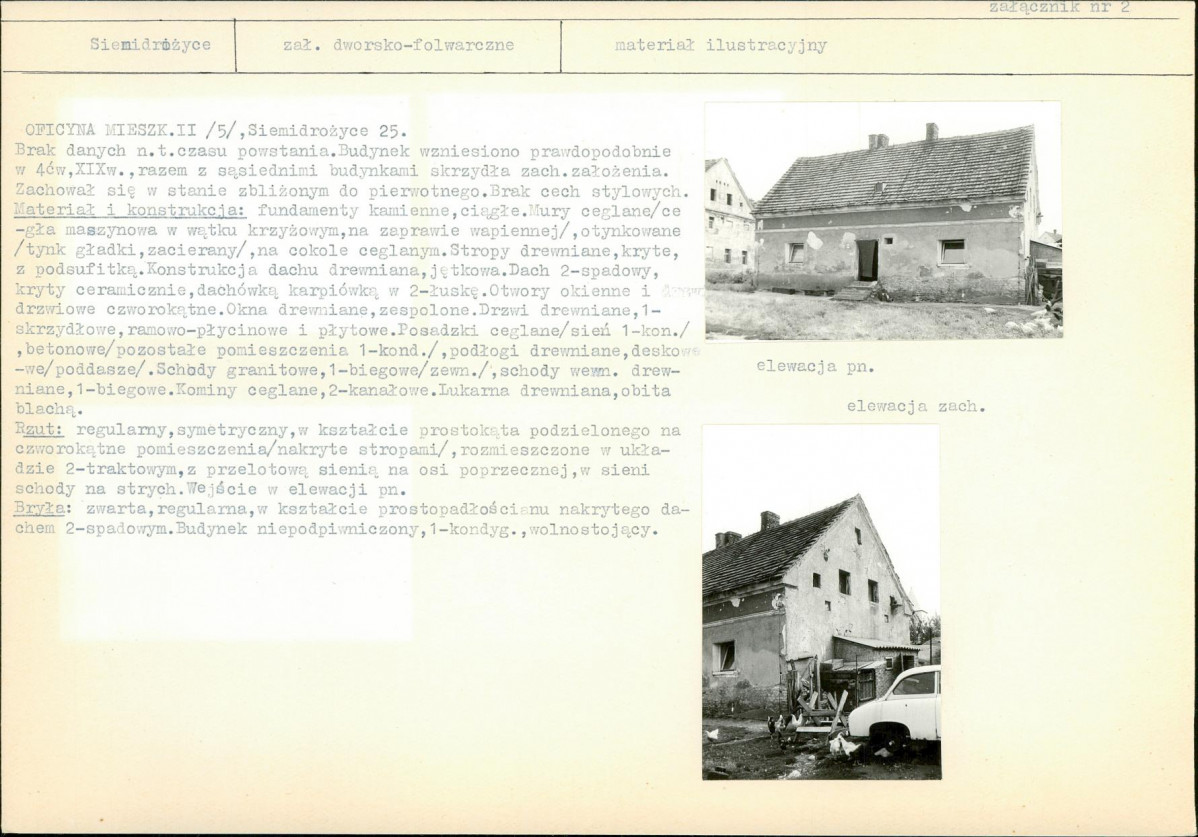
Task: Click the 'Siemidrożyce' header cell
Action: click(118, 46)
